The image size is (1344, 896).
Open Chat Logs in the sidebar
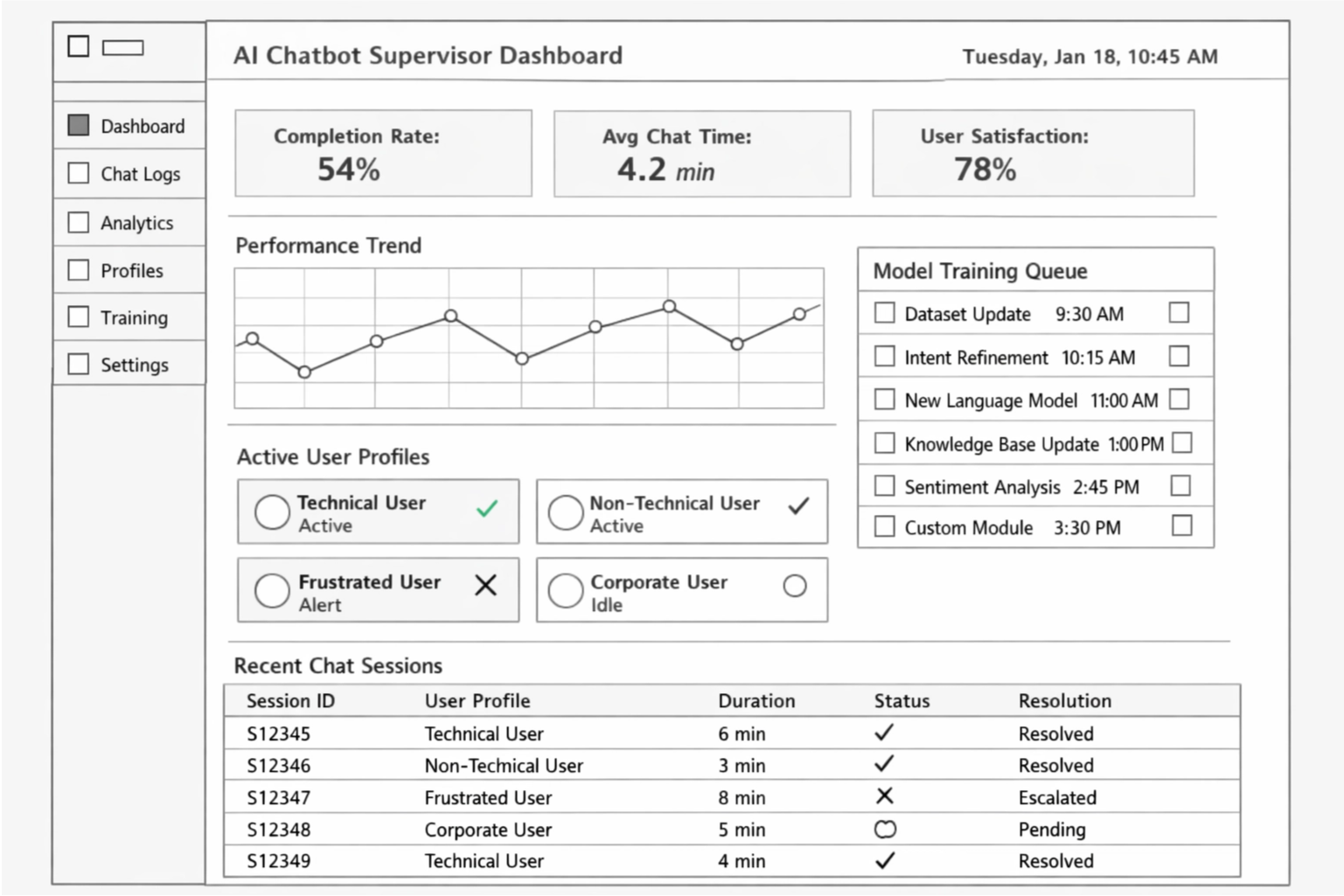pos(140,174)
